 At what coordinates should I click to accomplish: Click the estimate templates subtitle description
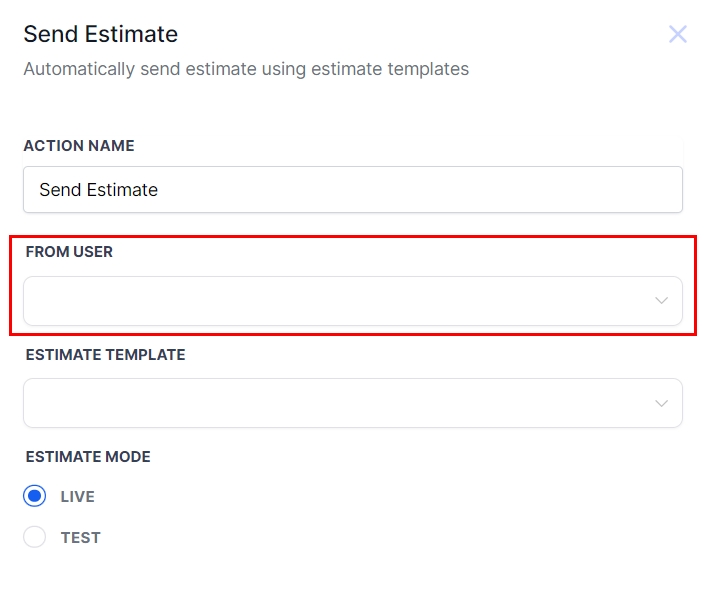click(x=246, y=69)
